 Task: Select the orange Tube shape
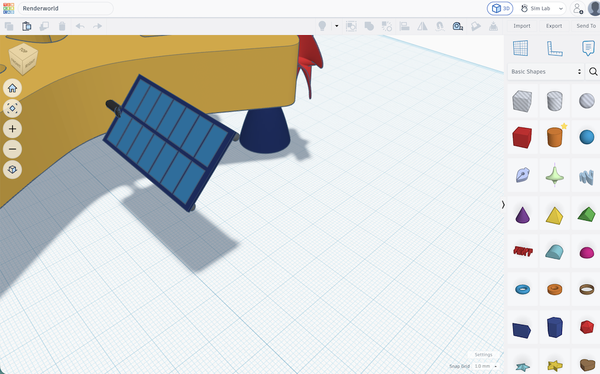pos(554,289)
